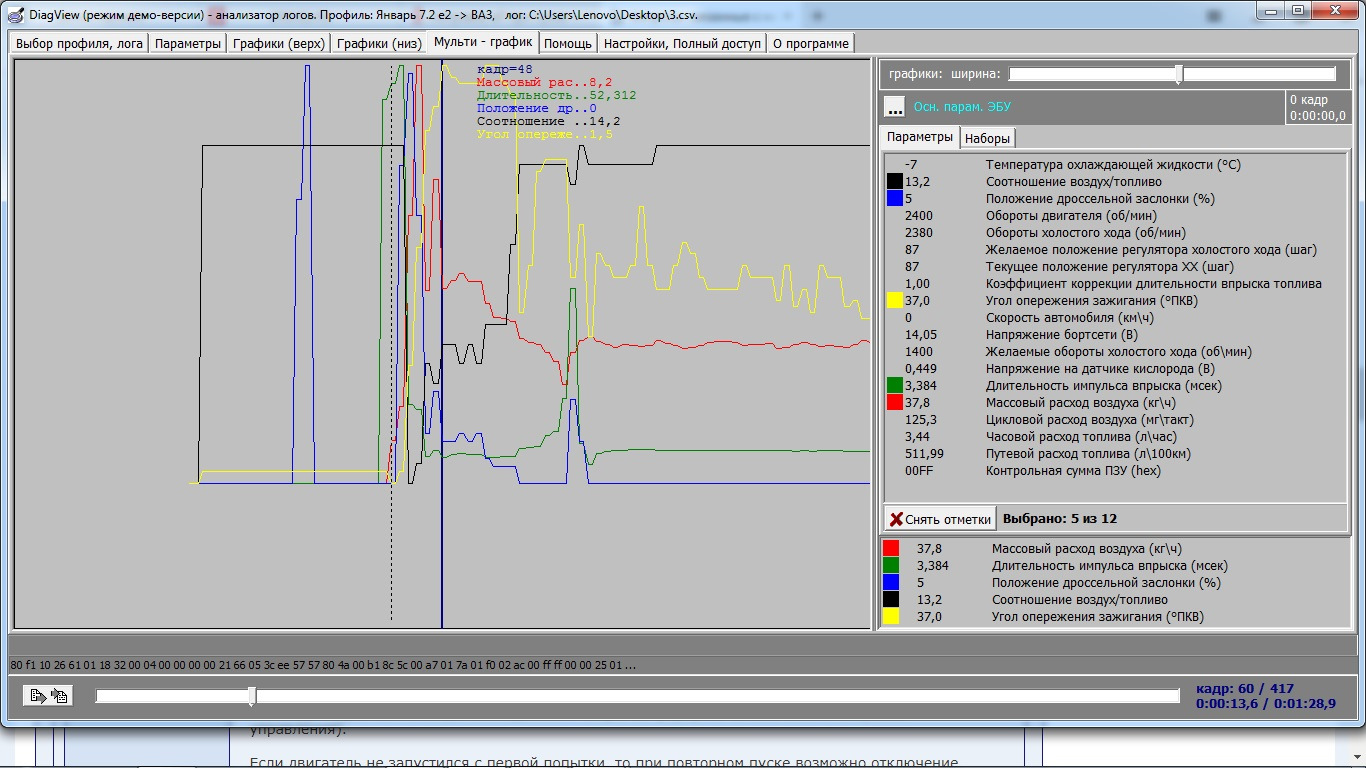Click the arrow-into-document icon beside the frame slider
1366x768 pixels.
click(59, 696)
